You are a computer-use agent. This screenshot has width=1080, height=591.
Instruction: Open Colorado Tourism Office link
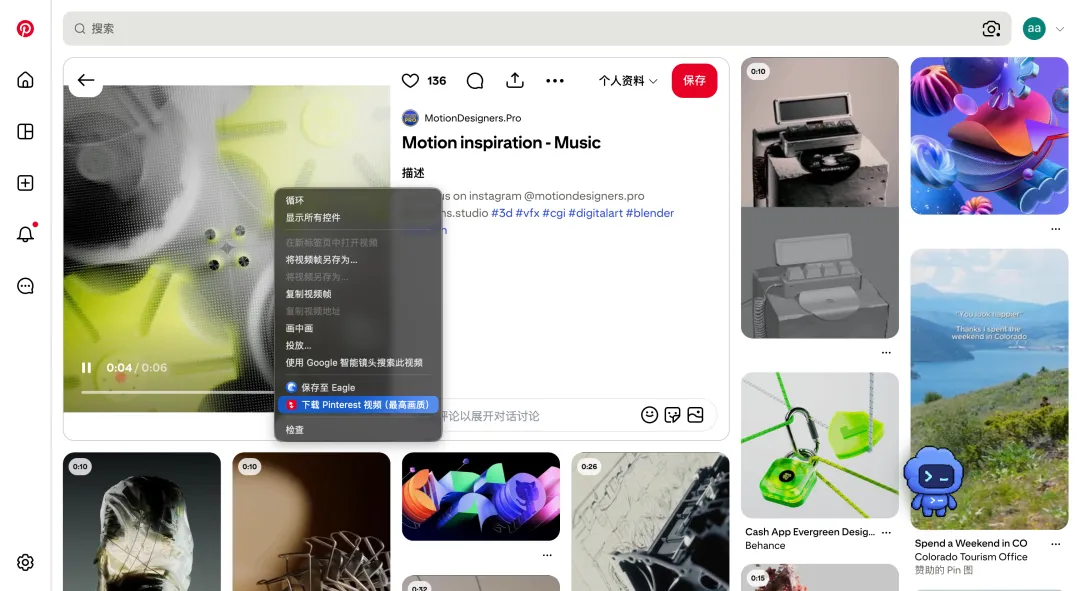click(x=970, y=557)
